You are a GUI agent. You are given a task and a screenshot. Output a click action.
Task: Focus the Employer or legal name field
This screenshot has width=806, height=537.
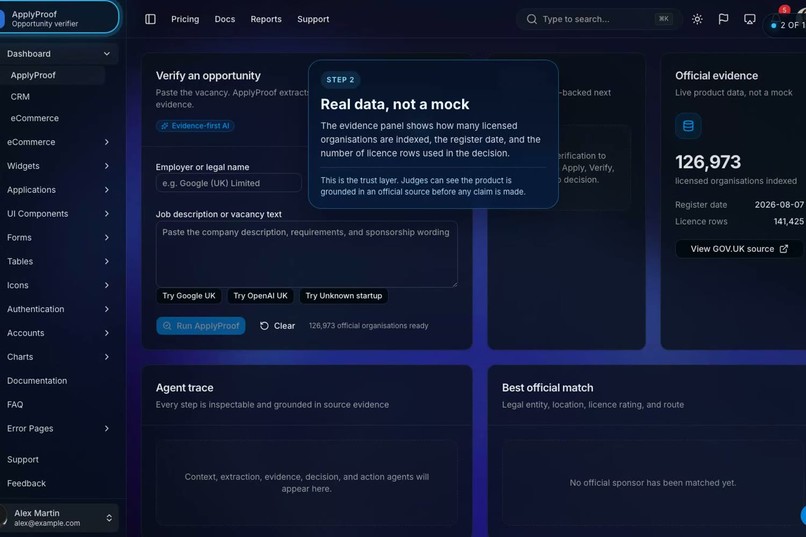click(229, 183)
